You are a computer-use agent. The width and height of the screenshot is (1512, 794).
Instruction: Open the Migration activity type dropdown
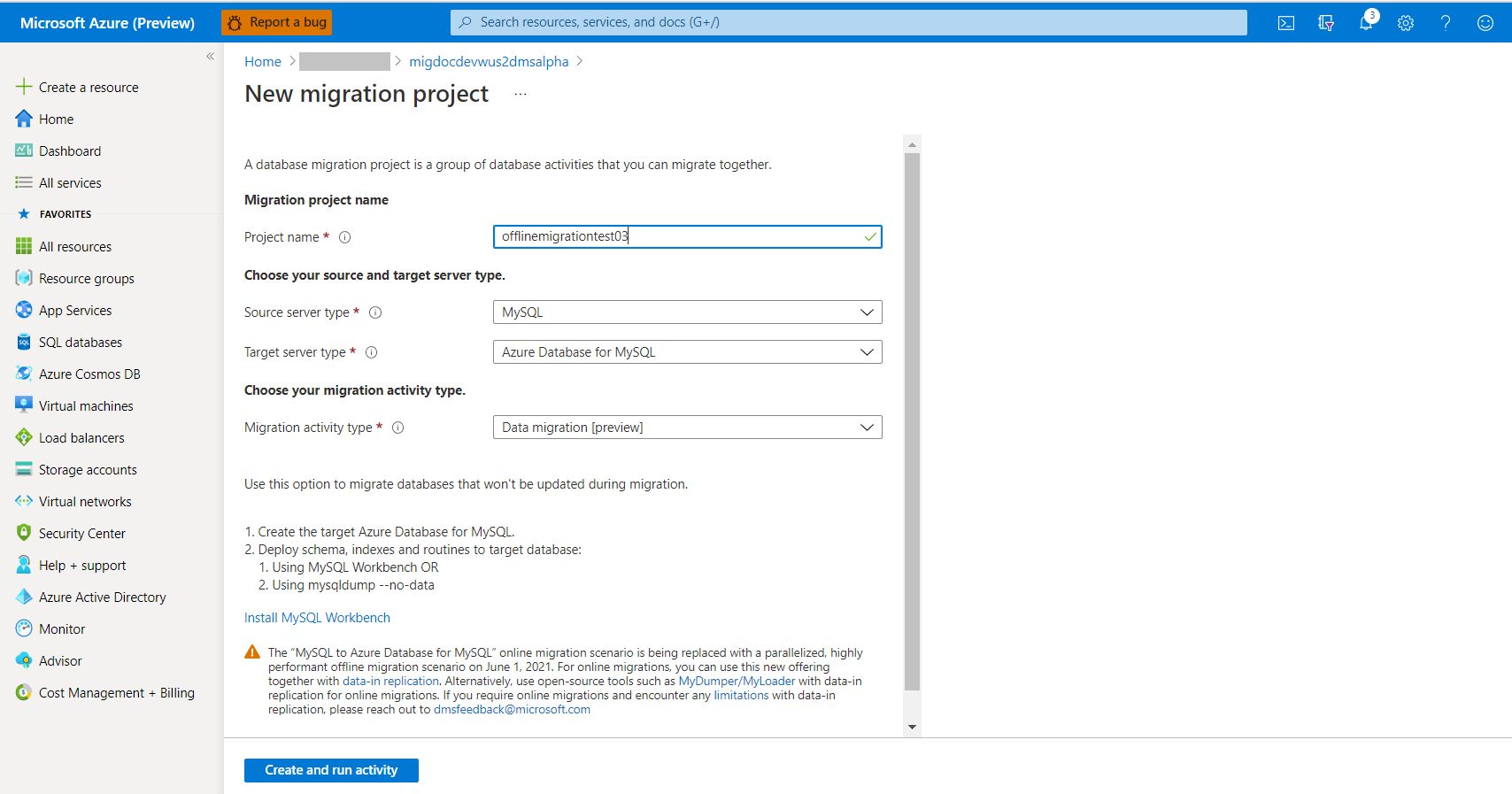687,428
